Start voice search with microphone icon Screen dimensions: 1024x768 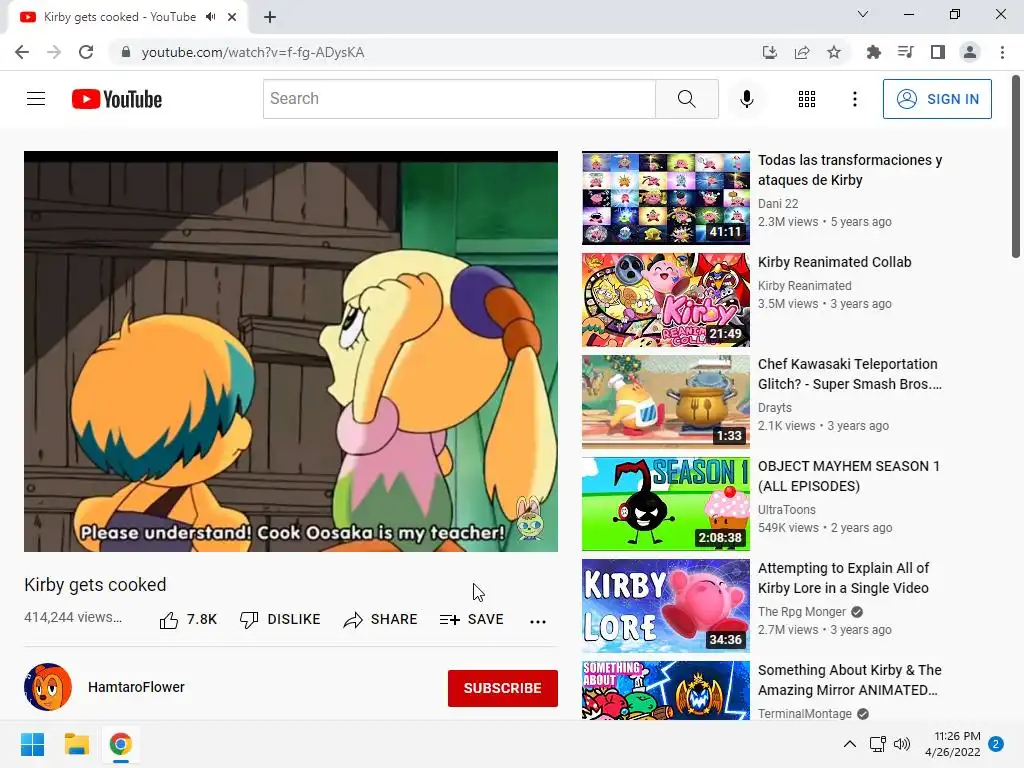tap(746, 99)
